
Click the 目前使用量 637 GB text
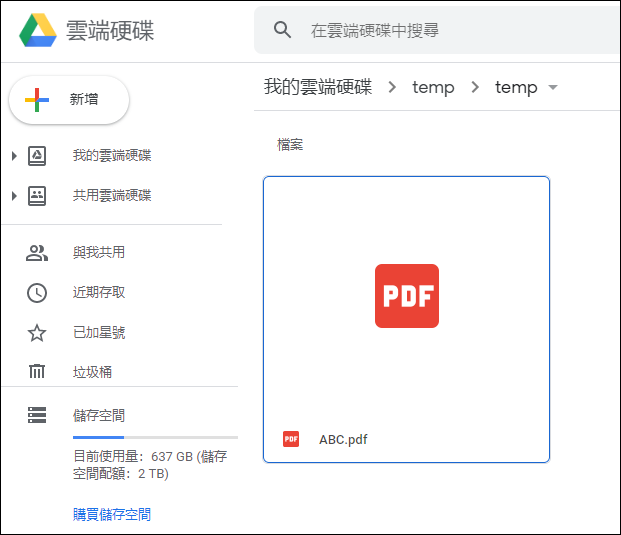tap(150, 465)
